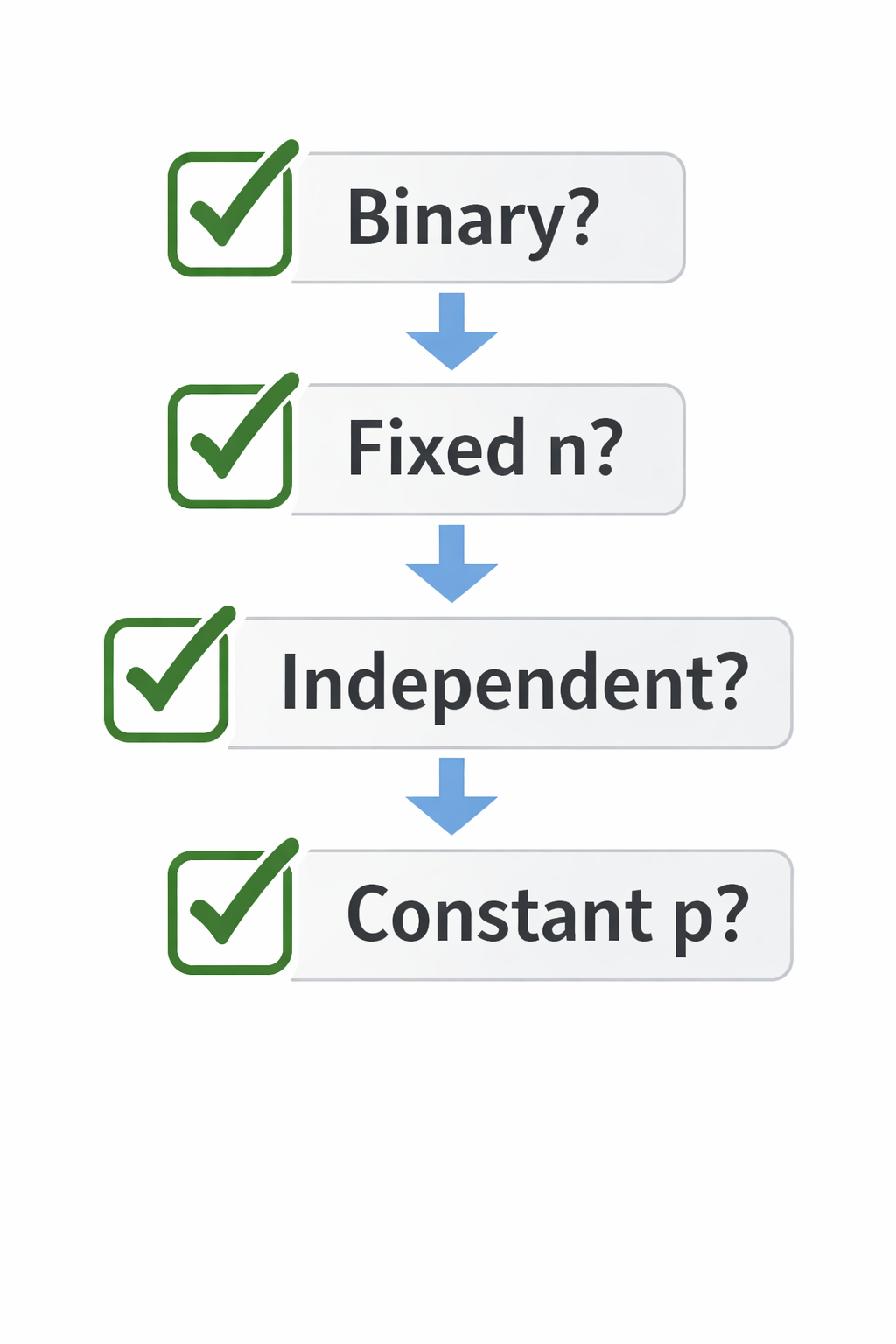The width and height of the screenshot is (896, 1344).
Task: Click the arrow above Constant p?
Action: 451,795
